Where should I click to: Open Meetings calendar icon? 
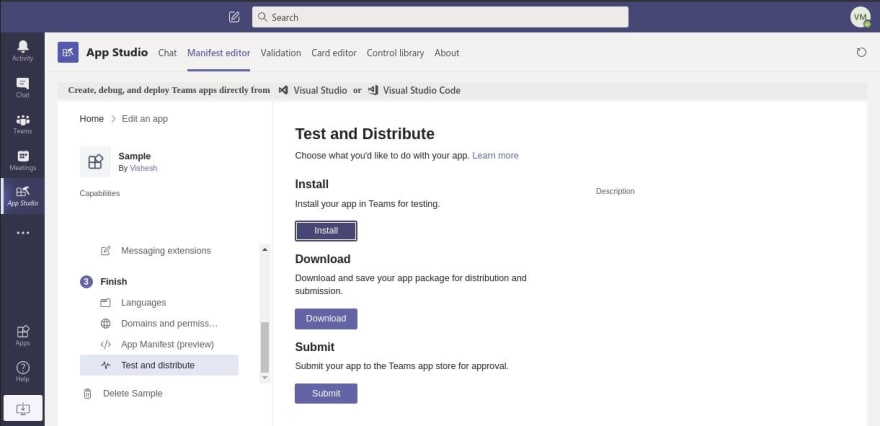(x=22, y=160)
